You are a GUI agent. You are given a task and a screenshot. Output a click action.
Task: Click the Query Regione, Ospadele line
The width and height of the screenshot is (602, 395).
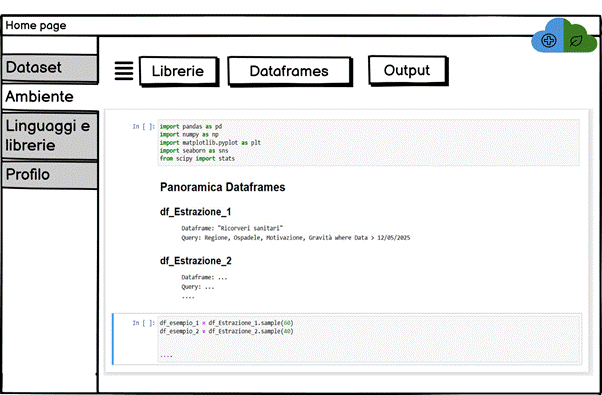coord(296,238)
